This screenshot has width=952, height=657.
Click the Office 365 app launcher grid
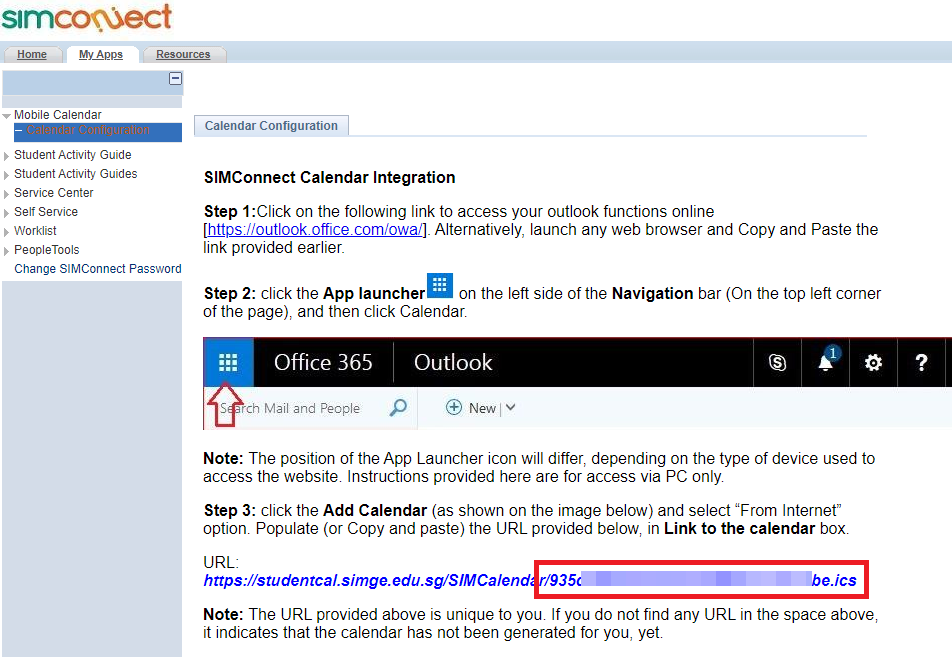[228, 363]
